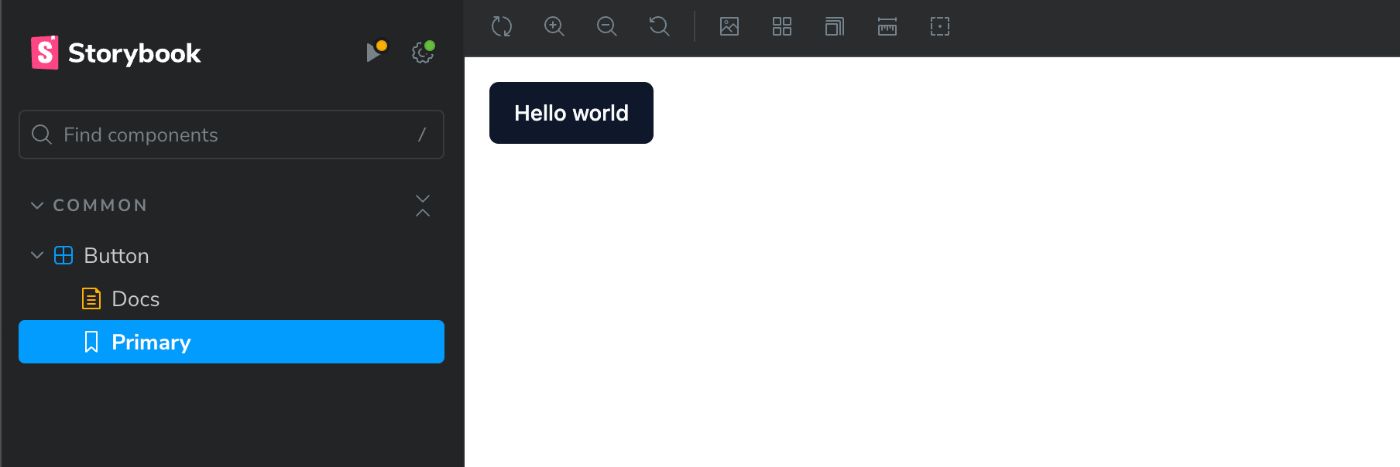Click the orange Docs document icon

91,298
